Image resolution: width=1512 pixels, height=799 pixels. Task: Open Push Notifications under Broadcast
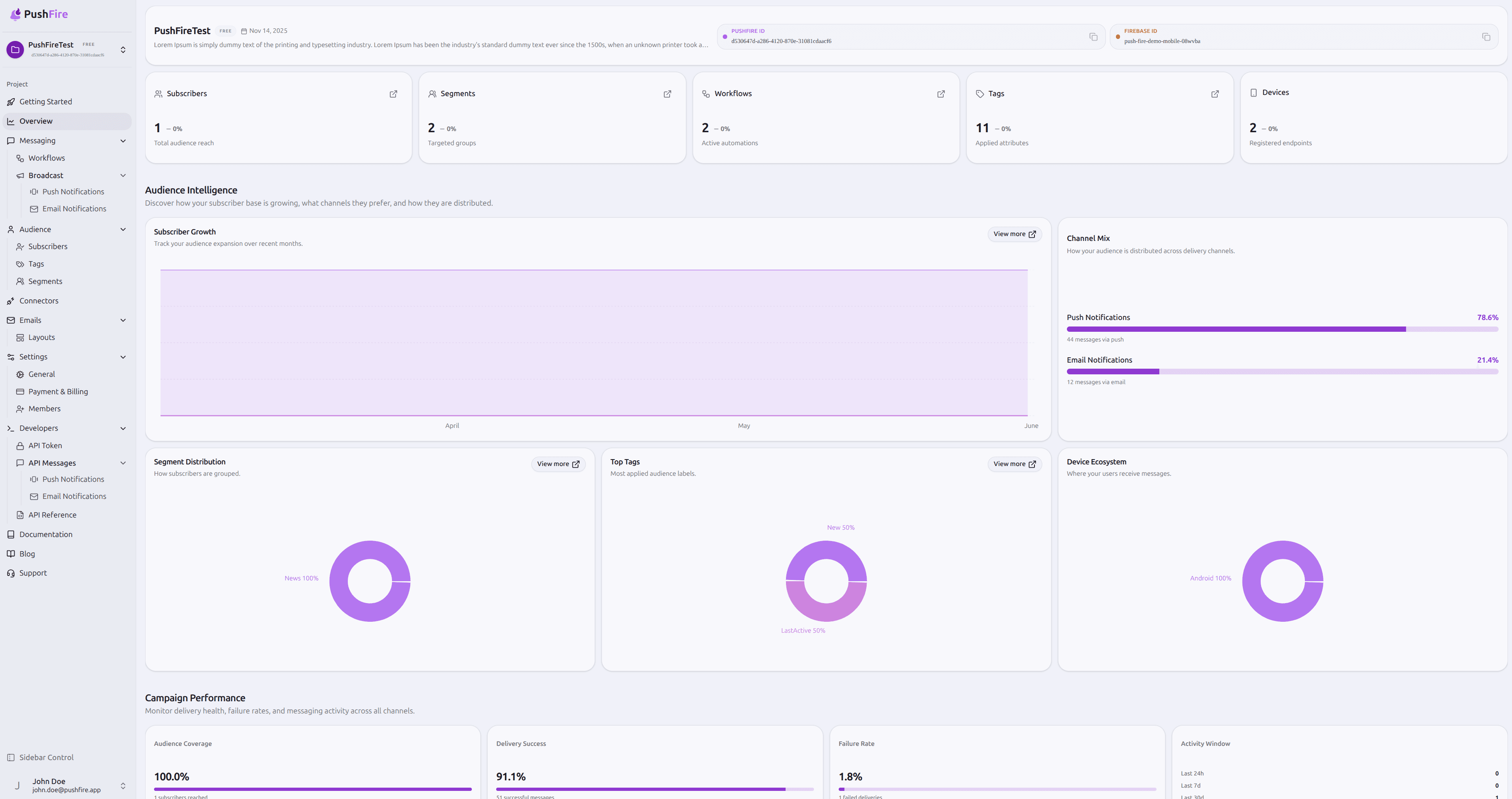(78, 192)
